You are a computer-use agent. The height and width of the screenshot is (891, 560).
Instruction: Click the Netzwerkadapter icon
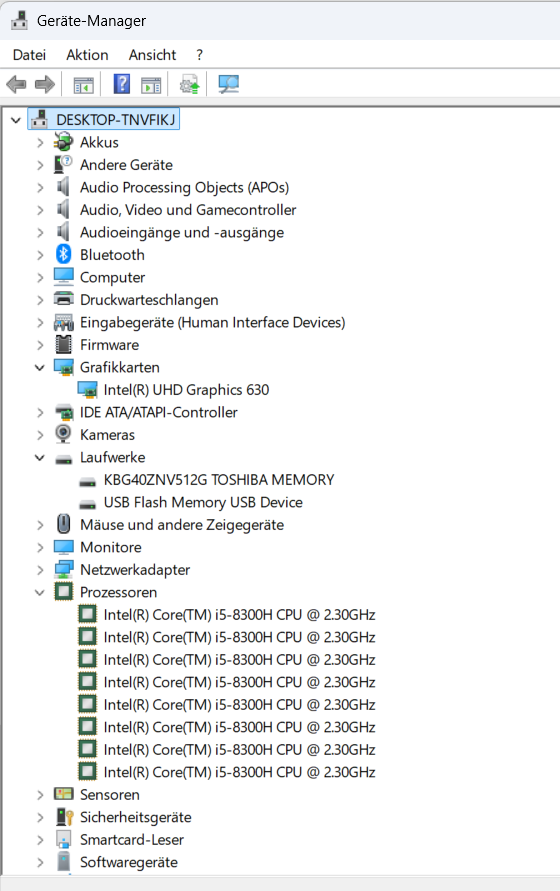click(x=64, y=569)
